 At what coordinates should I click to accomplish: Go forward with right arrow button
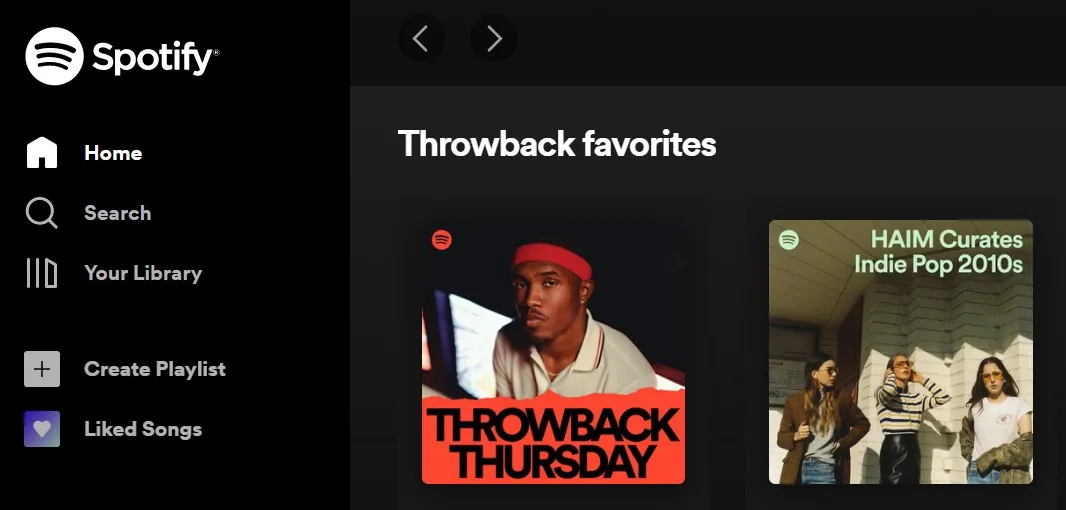pyautogui.click(x=494, y=38)
